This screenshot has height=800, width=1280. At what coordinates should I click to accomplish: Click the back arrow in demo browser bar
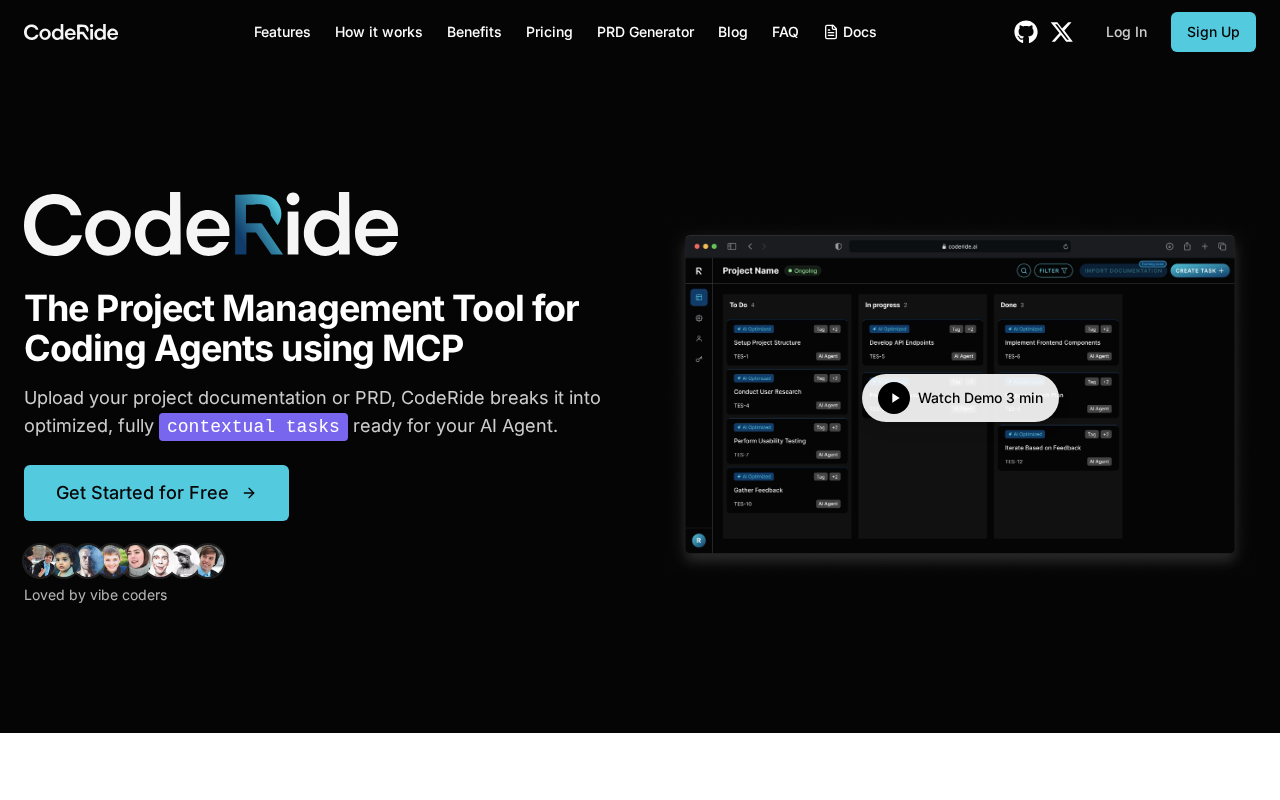click(x=750, y=246)
